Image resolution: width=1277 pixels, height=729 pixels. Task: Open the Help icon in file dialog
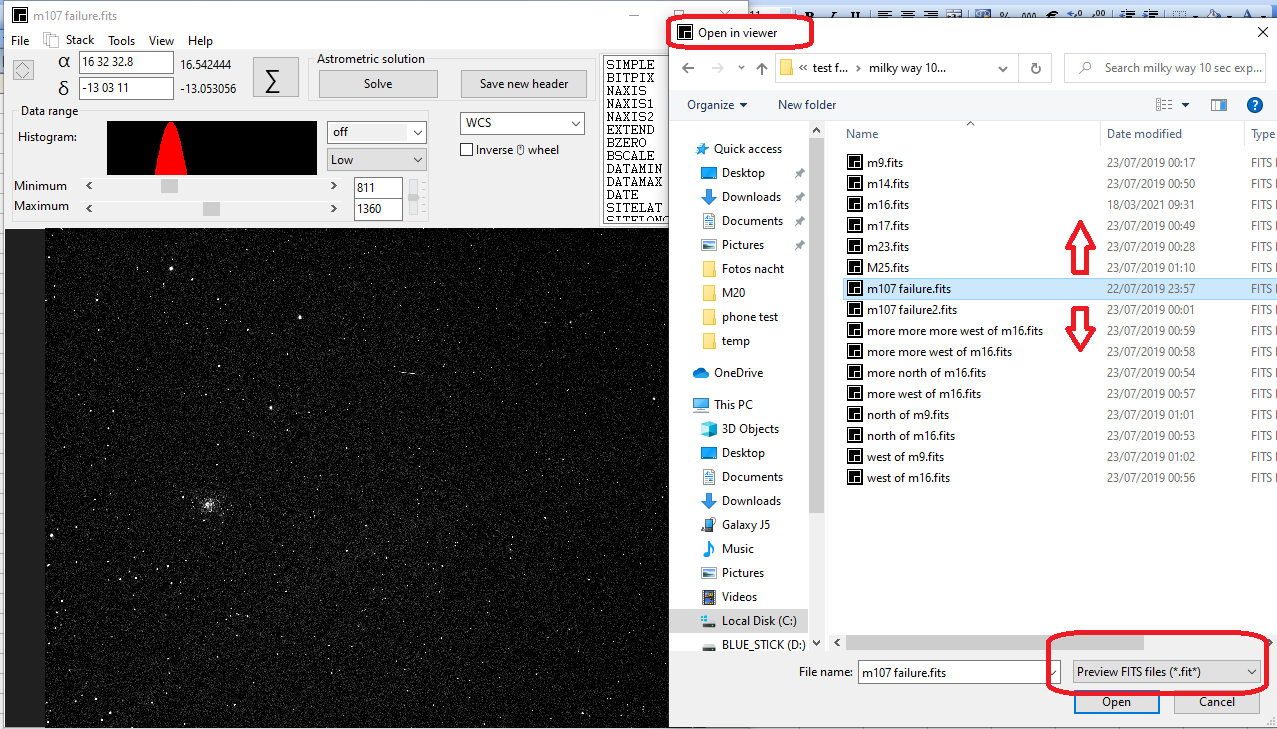point(1254,104)
